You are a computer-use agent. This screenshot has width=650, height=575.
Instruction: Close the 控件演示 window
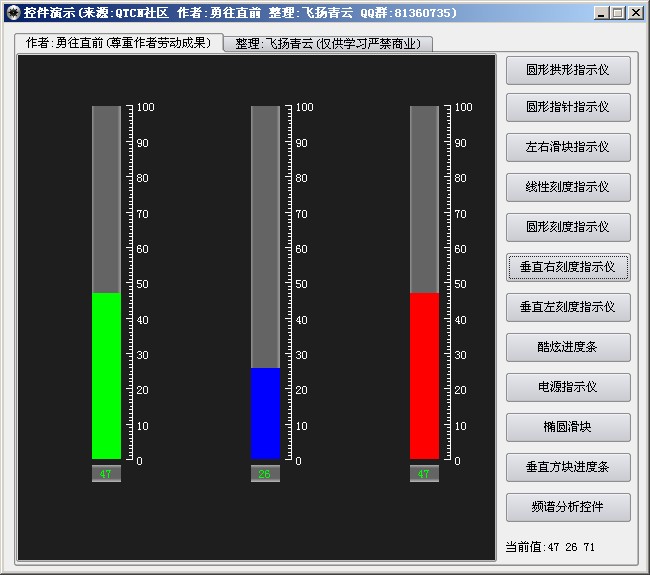[x=635, y=13]
